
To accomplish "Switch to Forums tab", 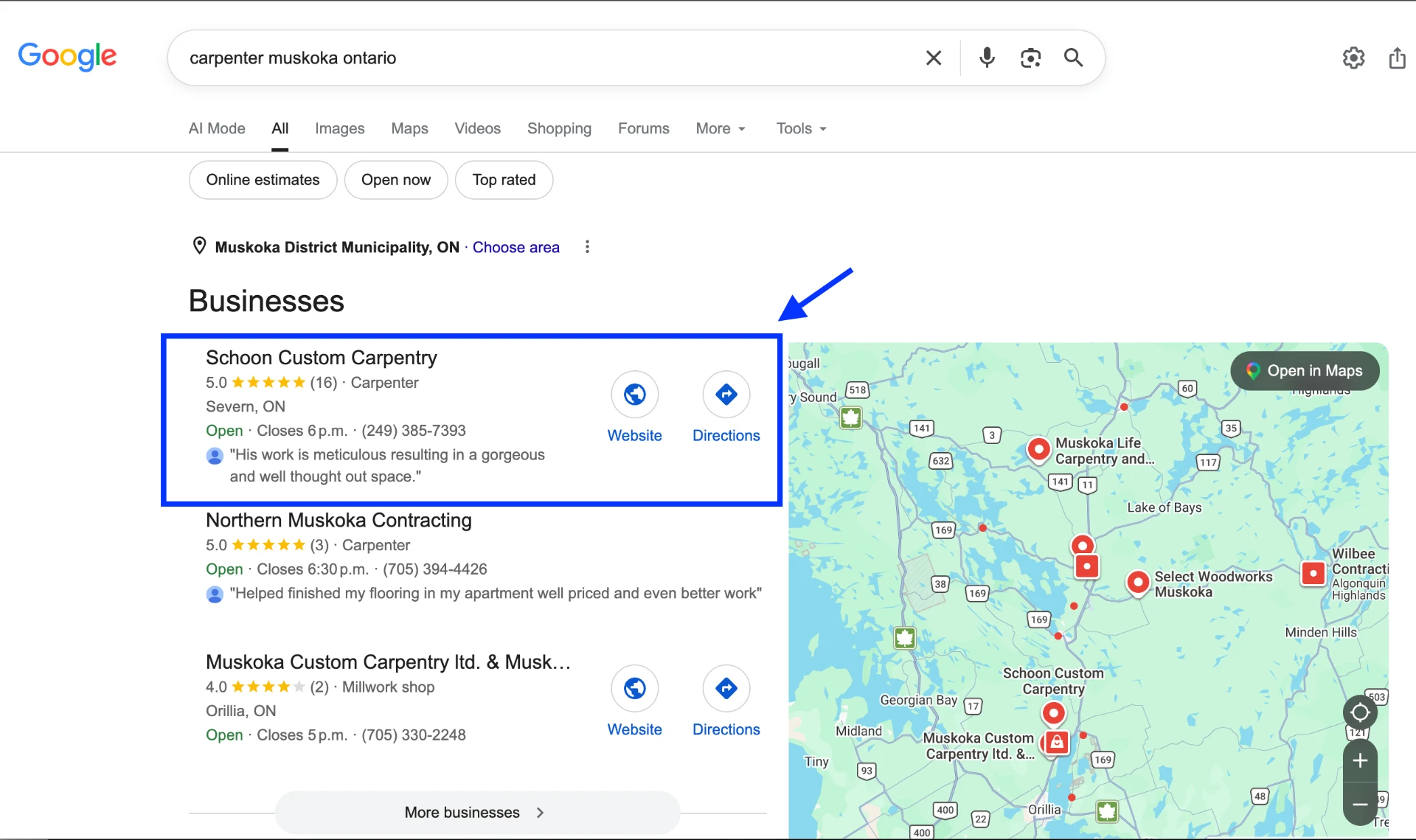I will point(643,128).
